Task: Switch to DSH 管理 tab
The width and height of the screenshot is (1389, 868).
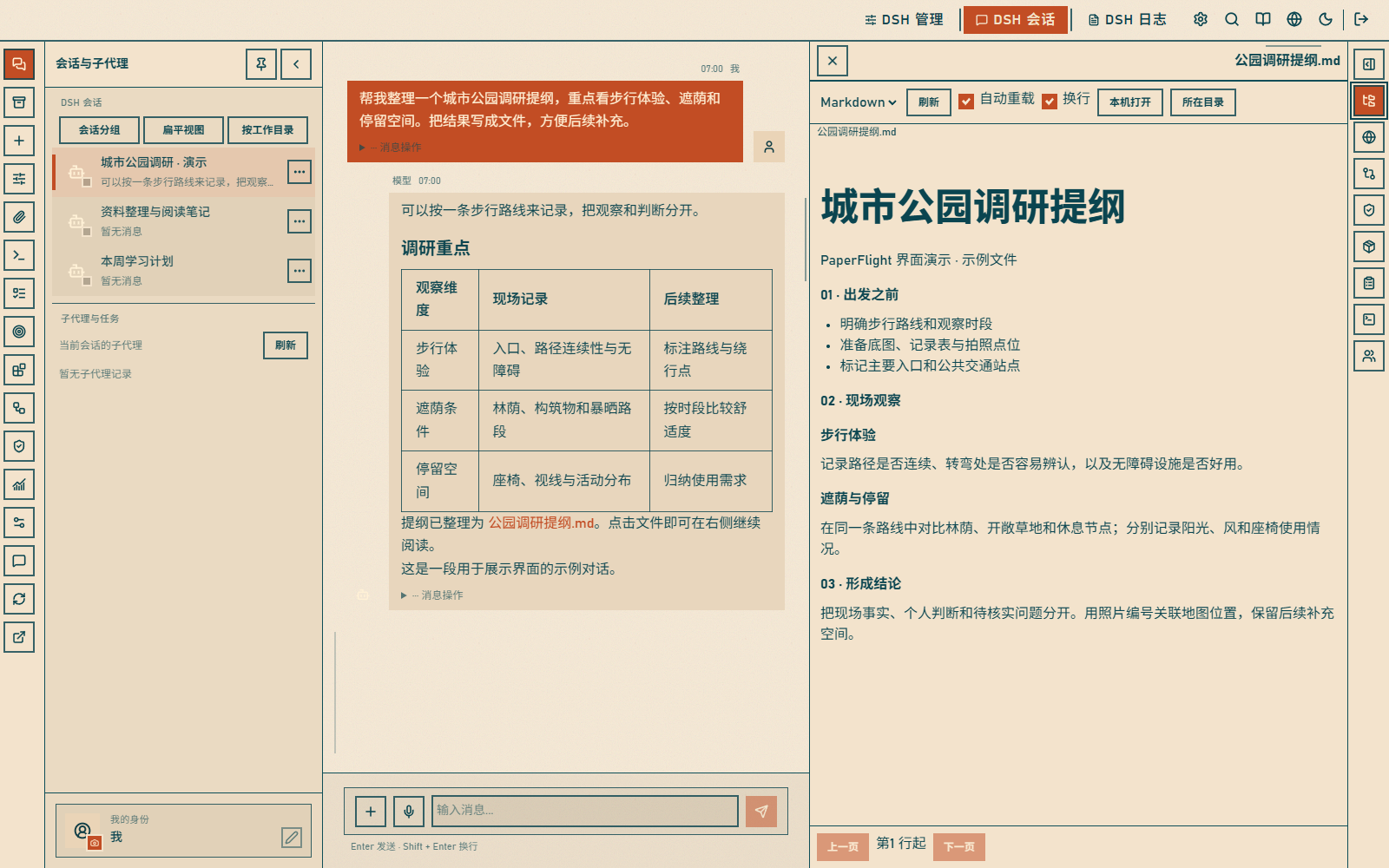Action: point(904,19)
